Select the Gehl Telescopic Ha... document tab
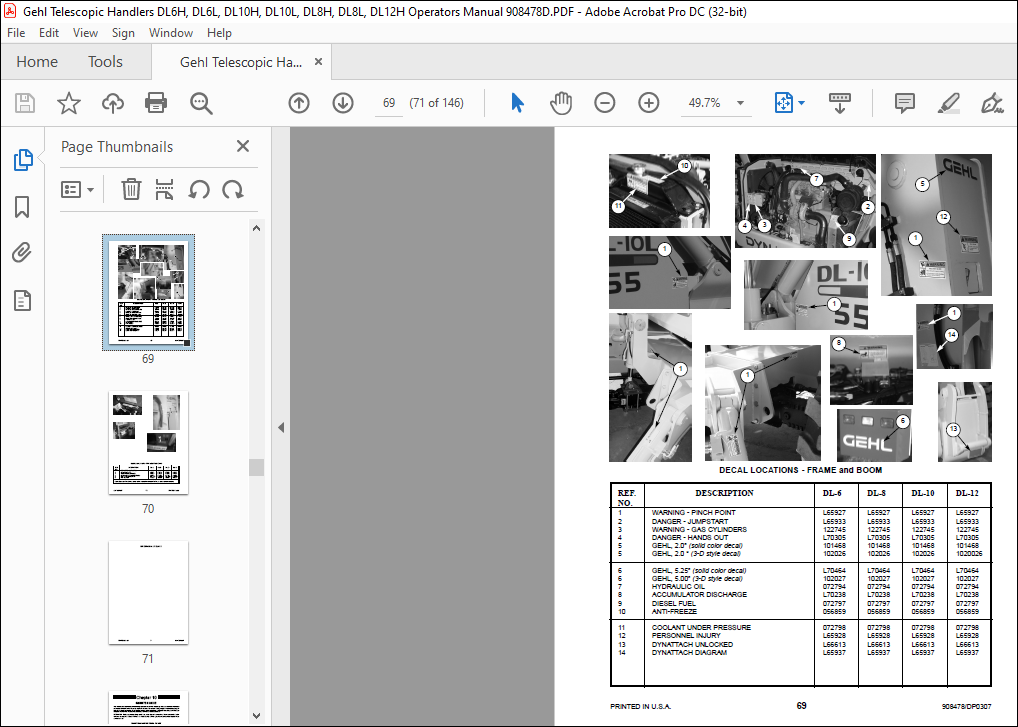The width and height of the screenshot is (1018, 727). [x=241, y=62]
